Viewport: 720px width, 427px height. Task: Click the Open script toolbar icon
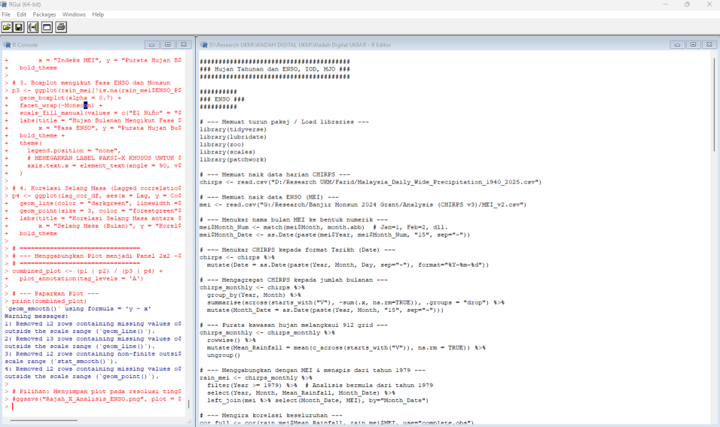coord(7,28)
